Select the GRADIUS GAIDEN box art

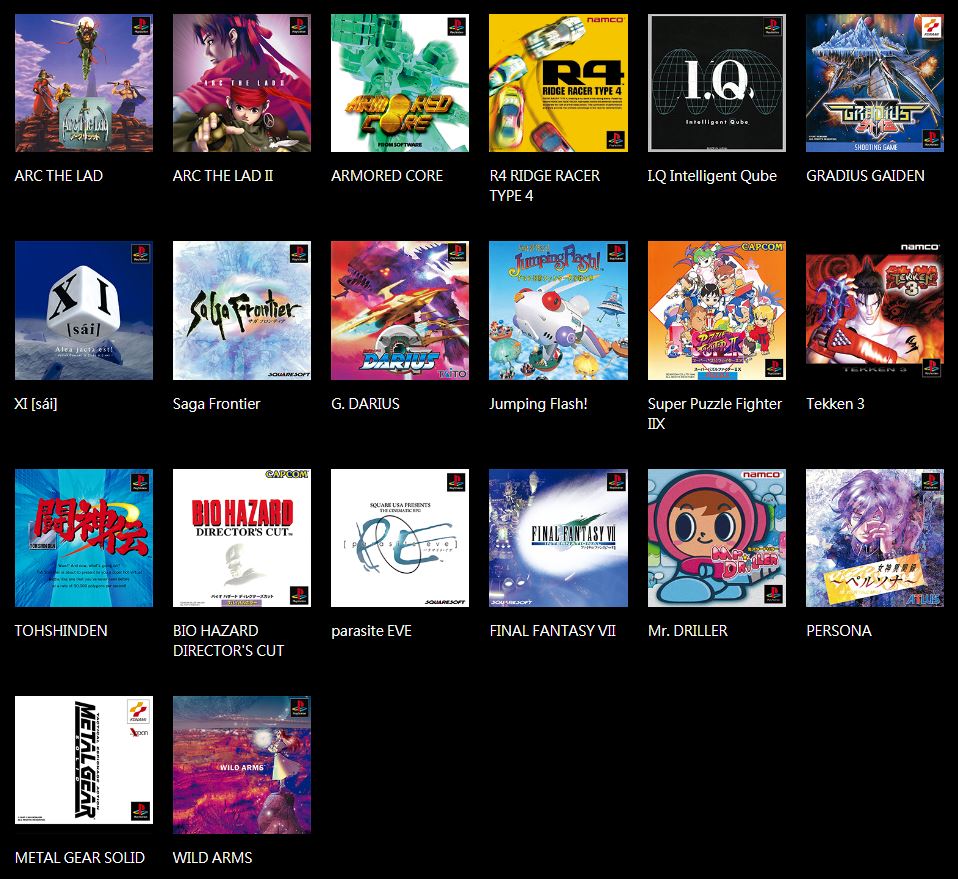pos(874,82)
